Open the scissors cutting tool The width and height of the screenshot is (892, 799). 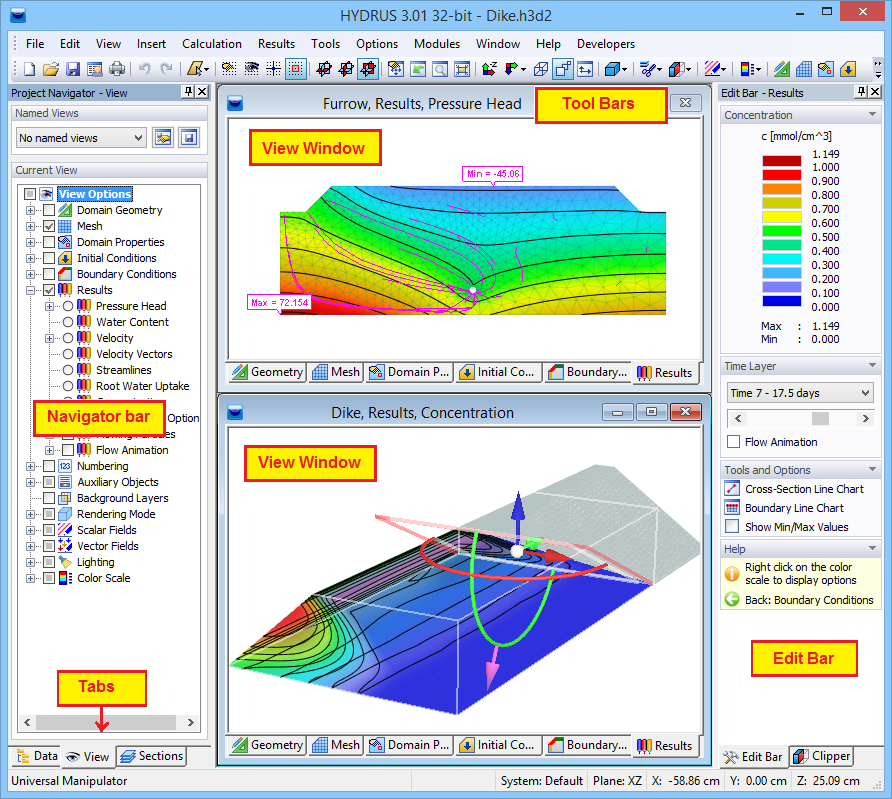click(650, 69)
